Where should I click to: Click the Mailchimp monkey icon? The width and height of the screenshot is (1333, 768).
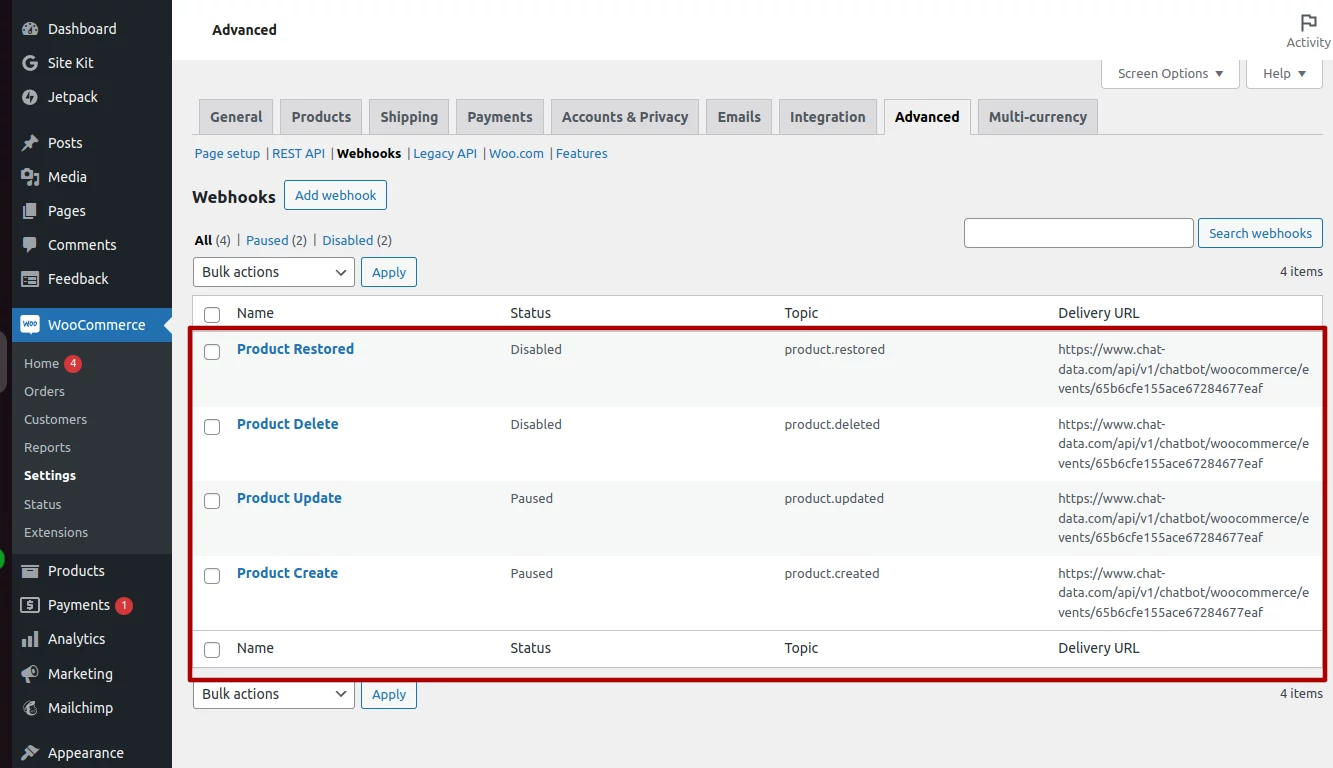click(x=30, y=708)
